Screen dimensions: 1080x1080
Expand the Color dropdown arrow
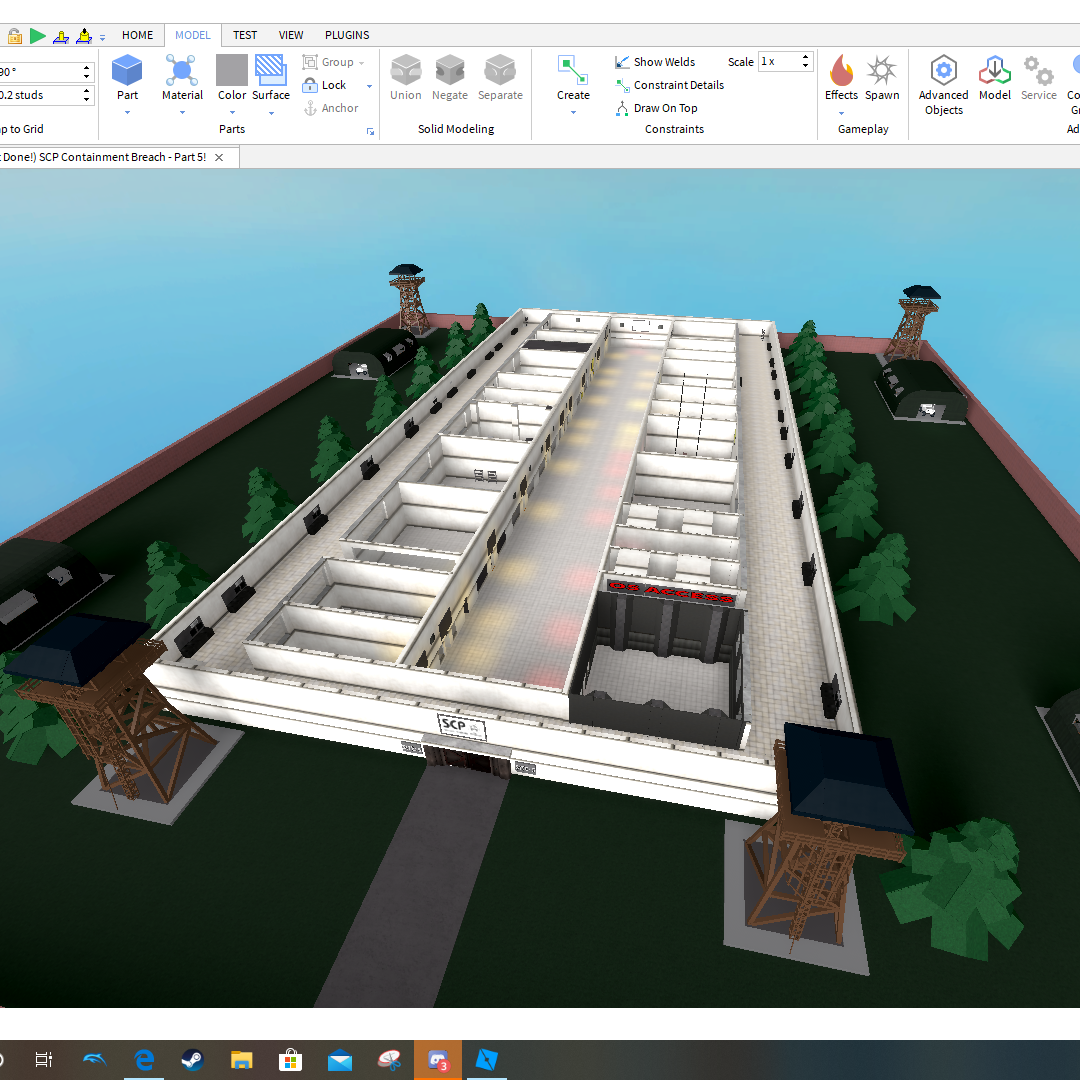pyautogui.click(x=232, y=112)
